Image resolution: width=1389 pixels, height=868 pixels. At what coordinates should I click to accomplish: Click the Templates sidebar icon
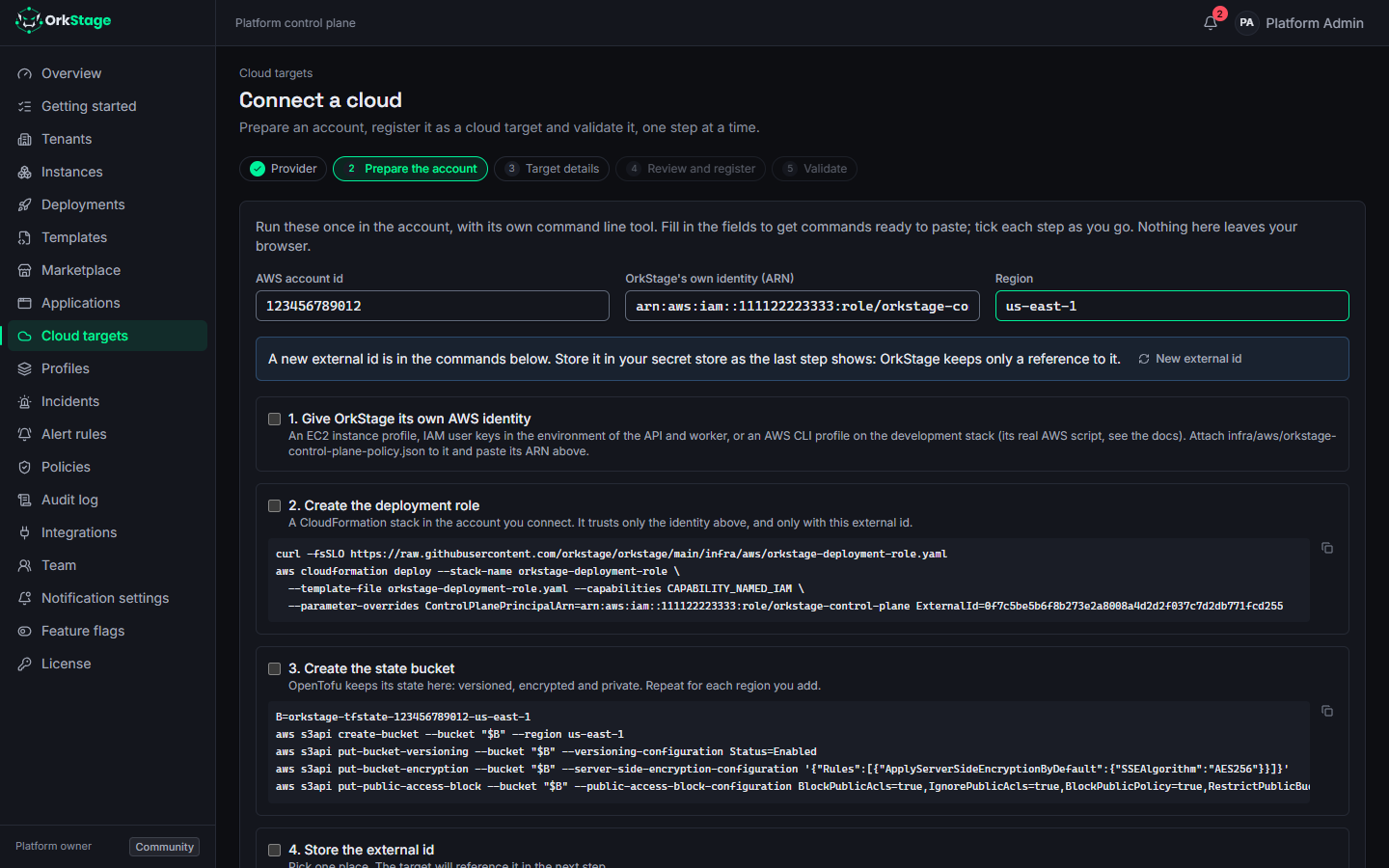tap(25, 237)
